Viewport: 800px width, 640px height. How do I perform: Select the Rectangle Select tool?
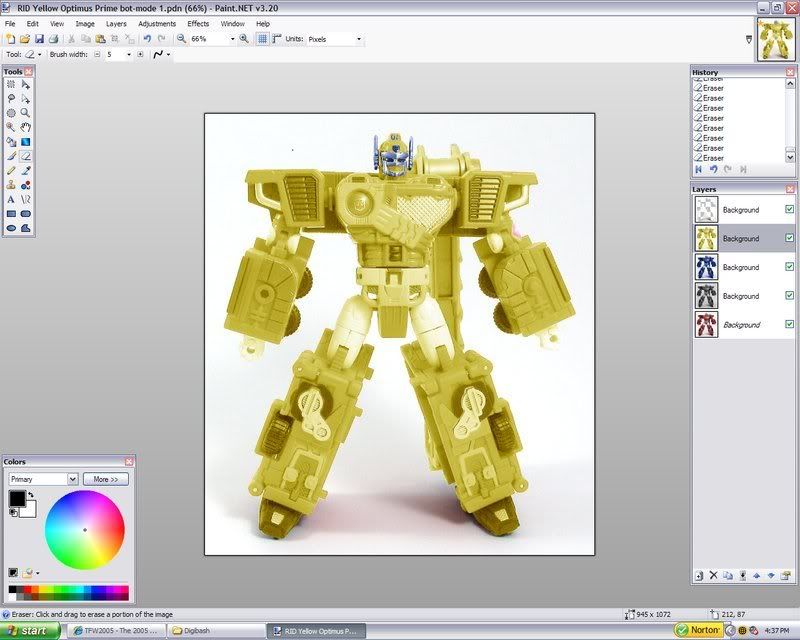pos(11,85)
